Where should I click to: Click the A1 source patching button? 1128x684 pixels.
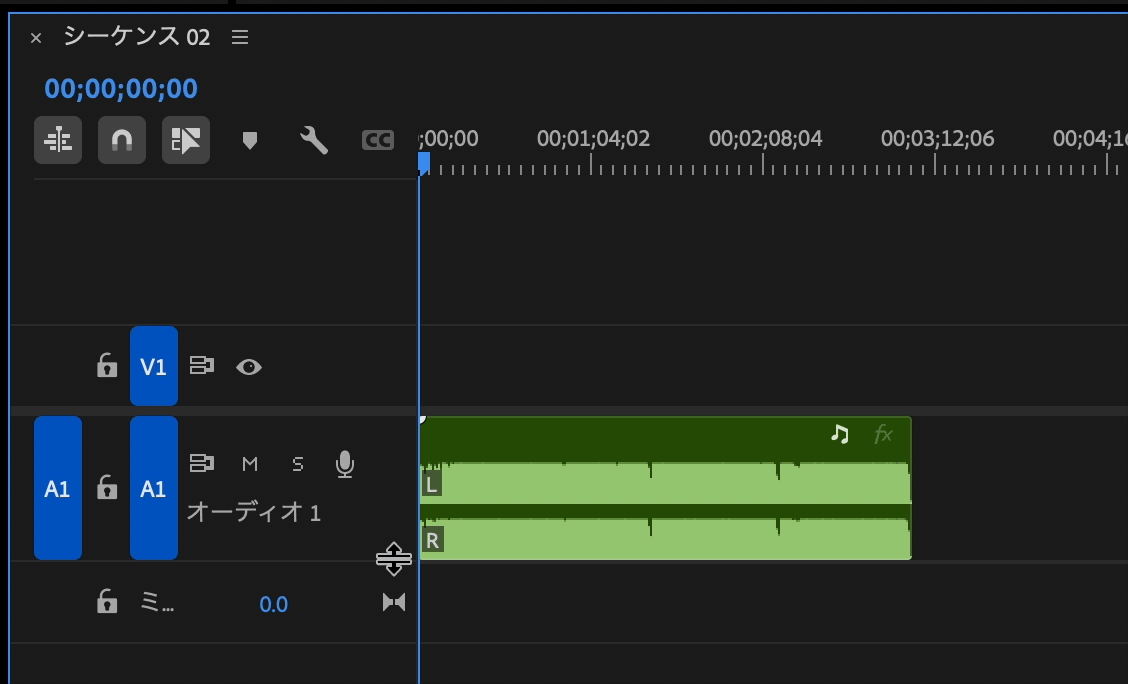point(58,488)
